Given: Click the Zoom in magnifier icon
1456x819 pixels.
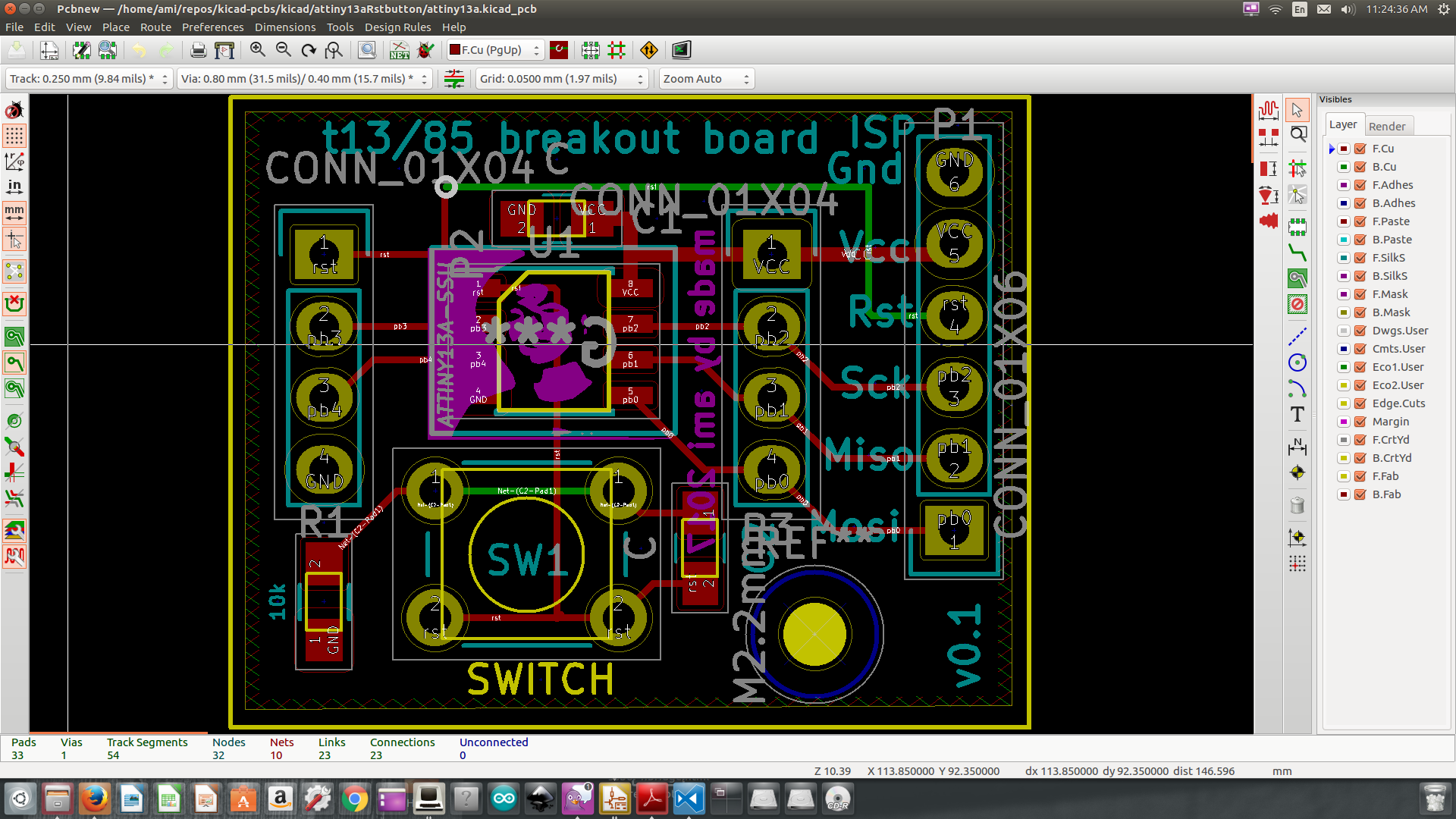Looking at the screenshot, I should [x=258, y=50].
